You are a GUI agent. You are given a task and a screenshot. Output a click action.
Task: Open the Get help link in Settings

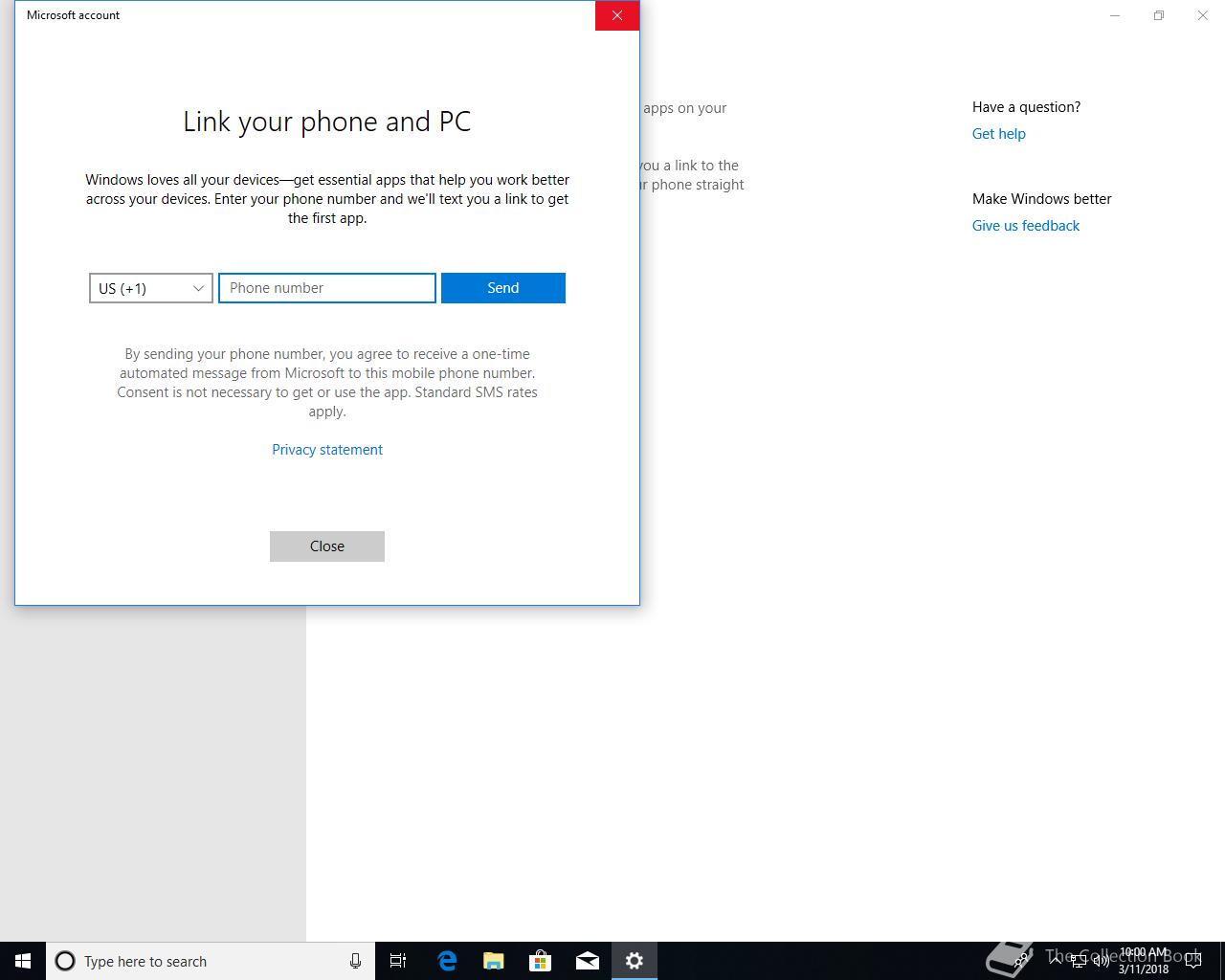pyautogui.click(x=999, y=134)
